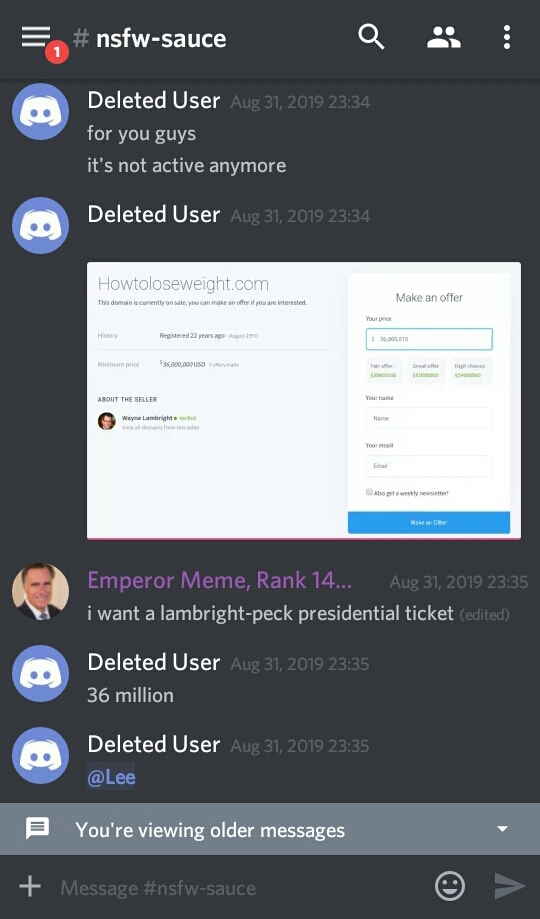
Task: Tap the Emperor Meme, Rank 14 username
Action: [219, 580]
